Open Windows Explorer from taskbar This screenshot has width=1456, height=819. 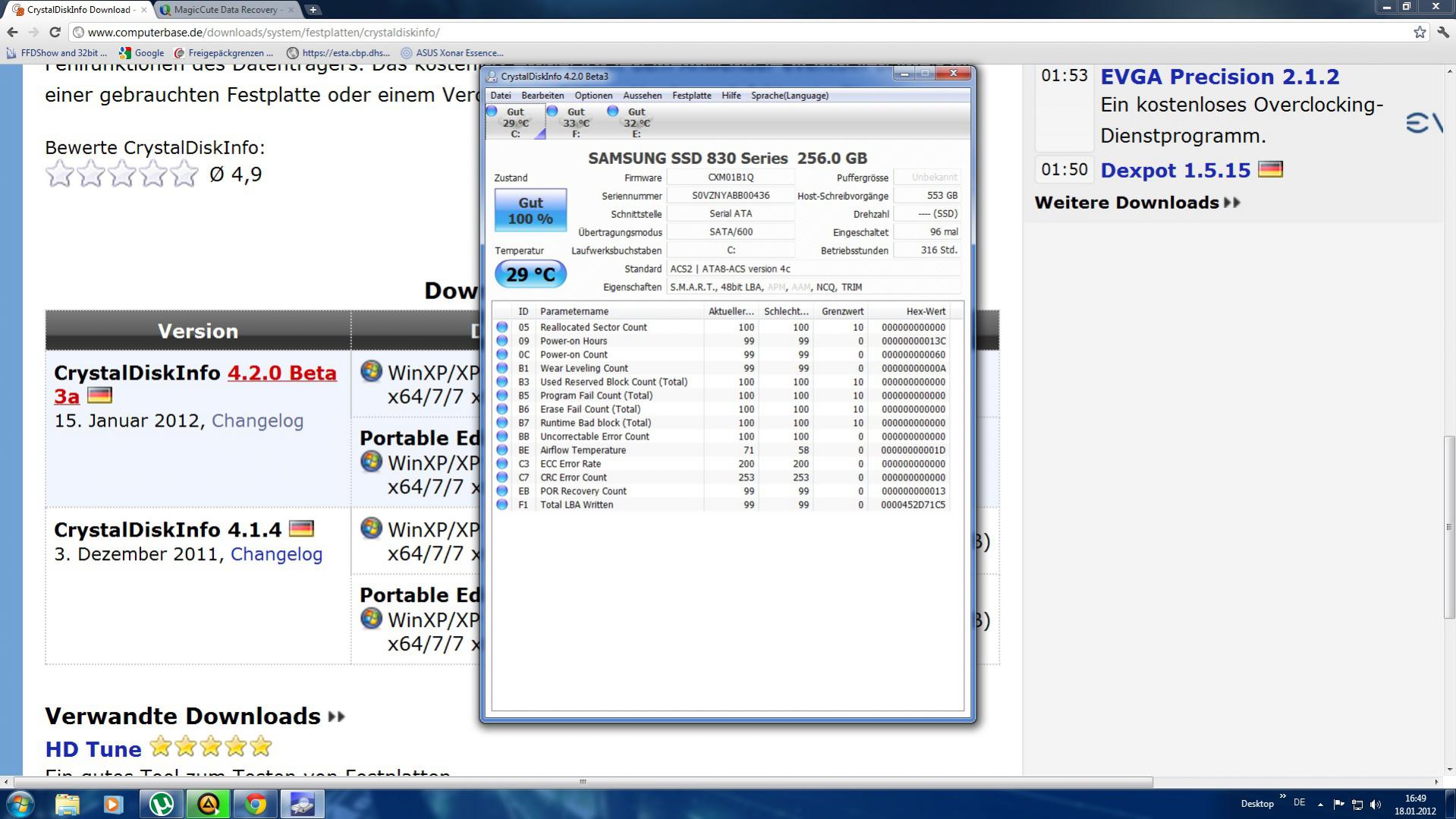click(68, 804)
